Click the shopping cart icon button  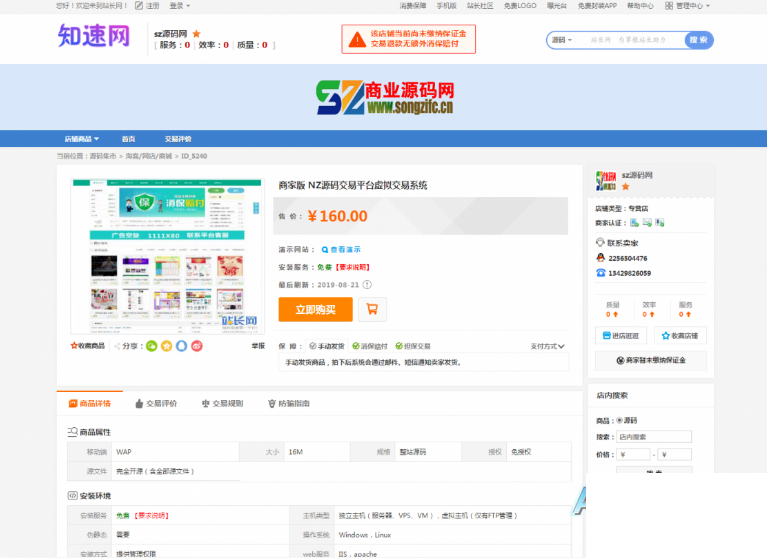click(x=372, y=310)
